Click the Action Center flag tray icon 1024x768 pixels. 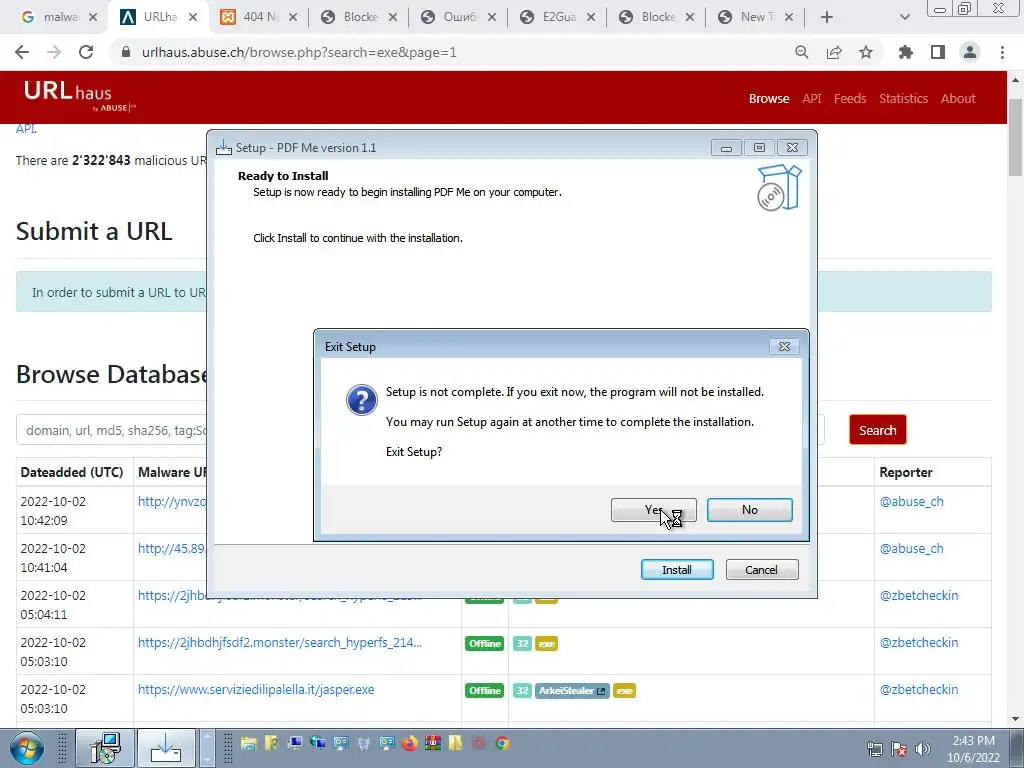point(899,749)
